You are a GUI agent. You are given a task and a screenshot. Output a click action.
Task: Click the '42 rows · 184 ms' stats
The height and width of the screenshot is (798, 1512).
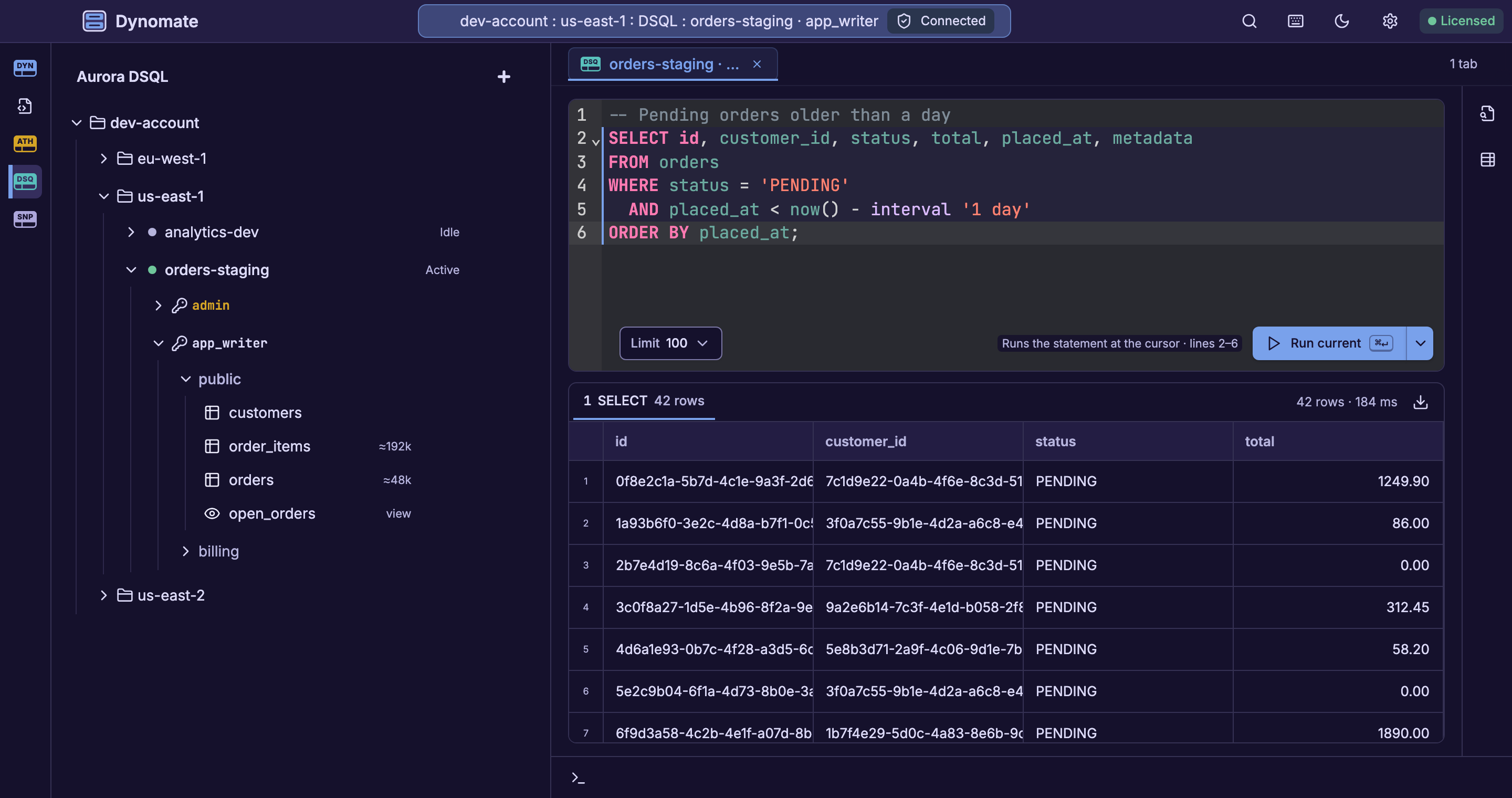pyautogui.click(x=1347, y=402)
